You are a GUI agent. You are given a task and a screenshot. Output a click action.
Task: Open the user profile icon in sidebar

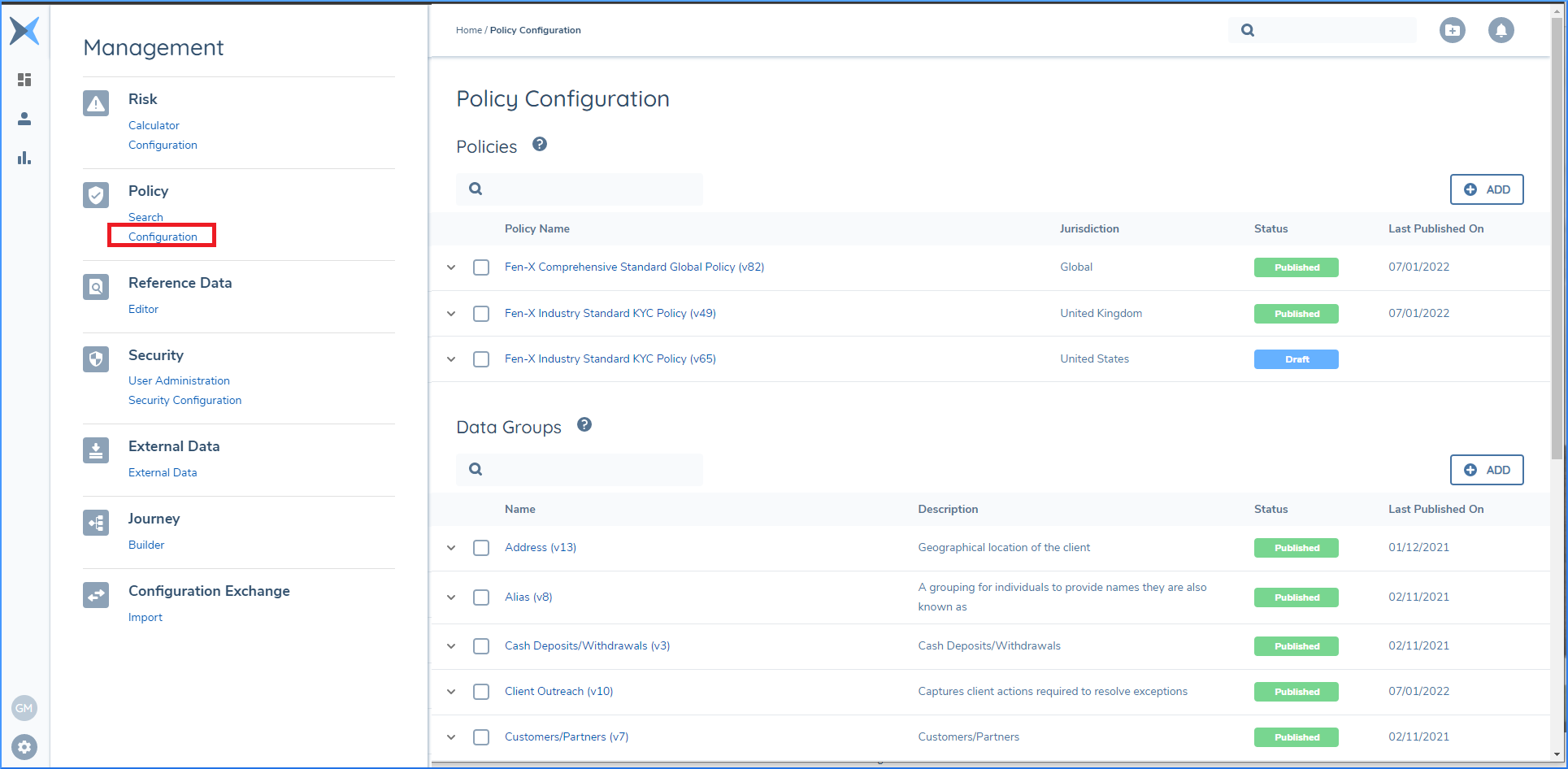[x=24, y=119]
